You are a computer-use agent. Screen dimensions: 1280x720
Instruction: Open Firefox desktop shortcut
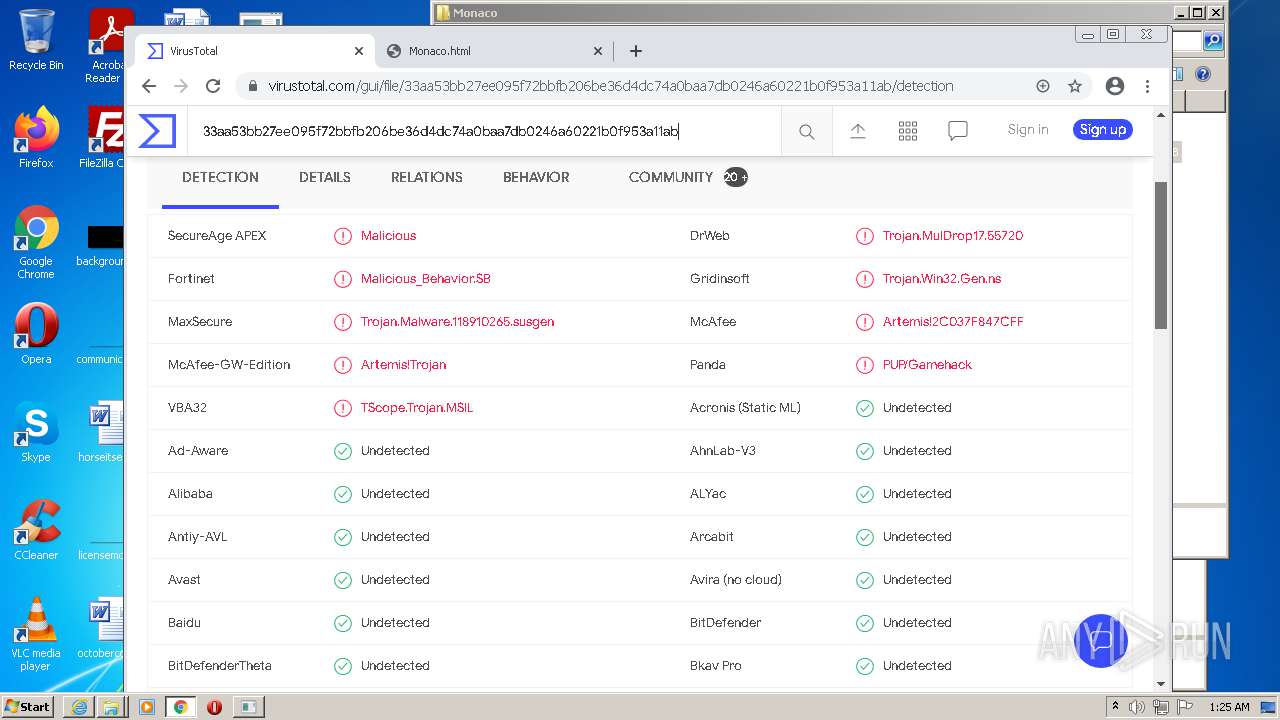(x=36, y=137)
